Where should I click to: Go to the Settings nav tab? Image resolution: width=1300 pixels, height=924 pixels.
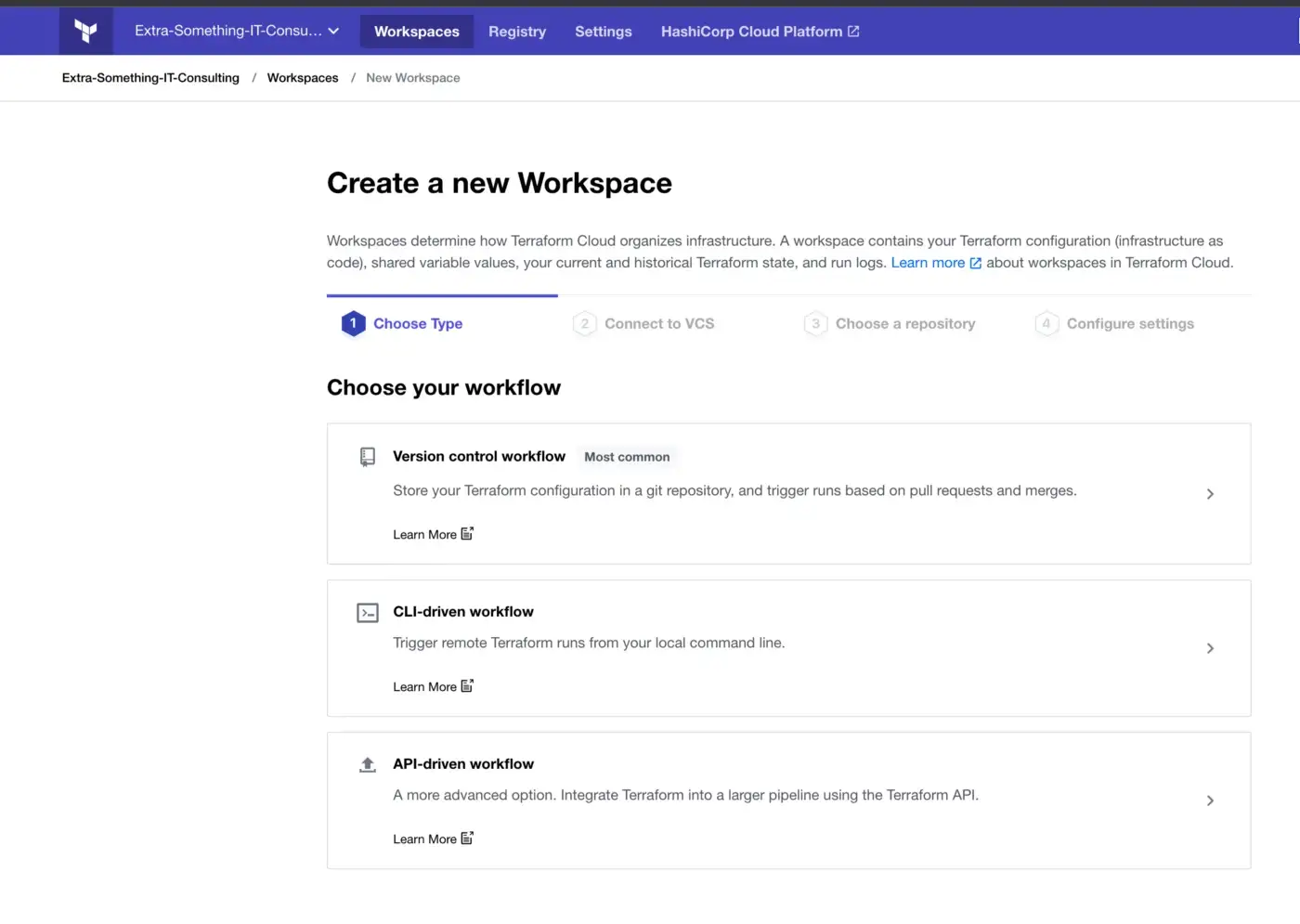(604, 32)
